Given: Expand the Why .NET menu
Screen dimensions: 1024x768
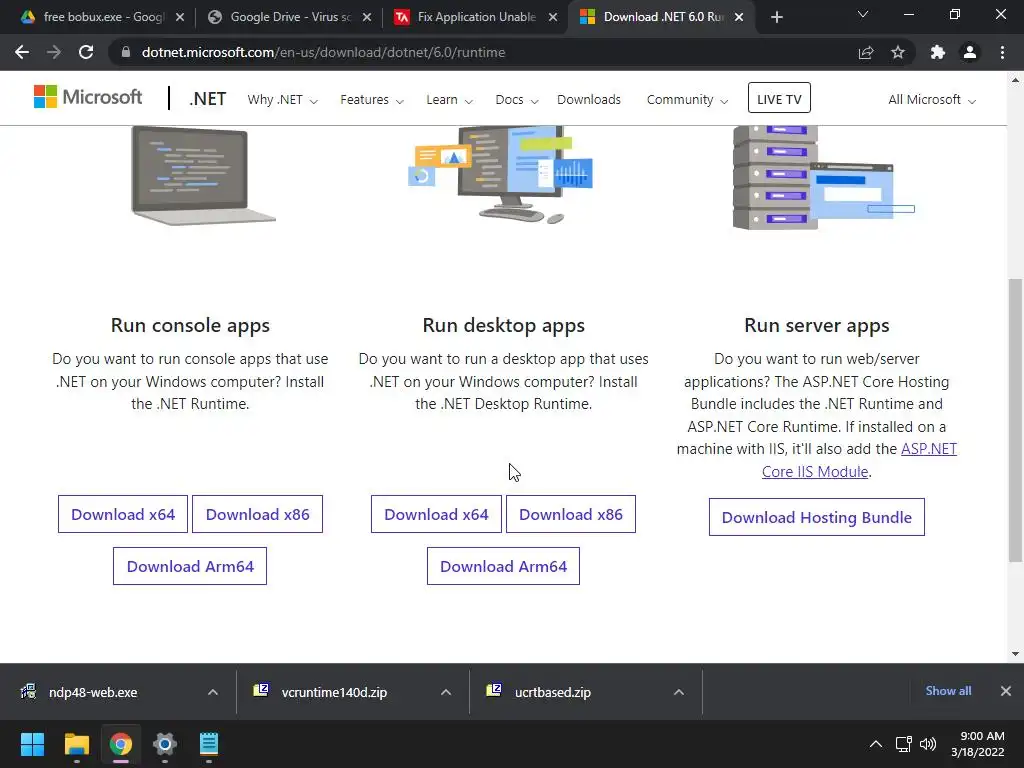Looking at the screenshot, I should [282, 100].
